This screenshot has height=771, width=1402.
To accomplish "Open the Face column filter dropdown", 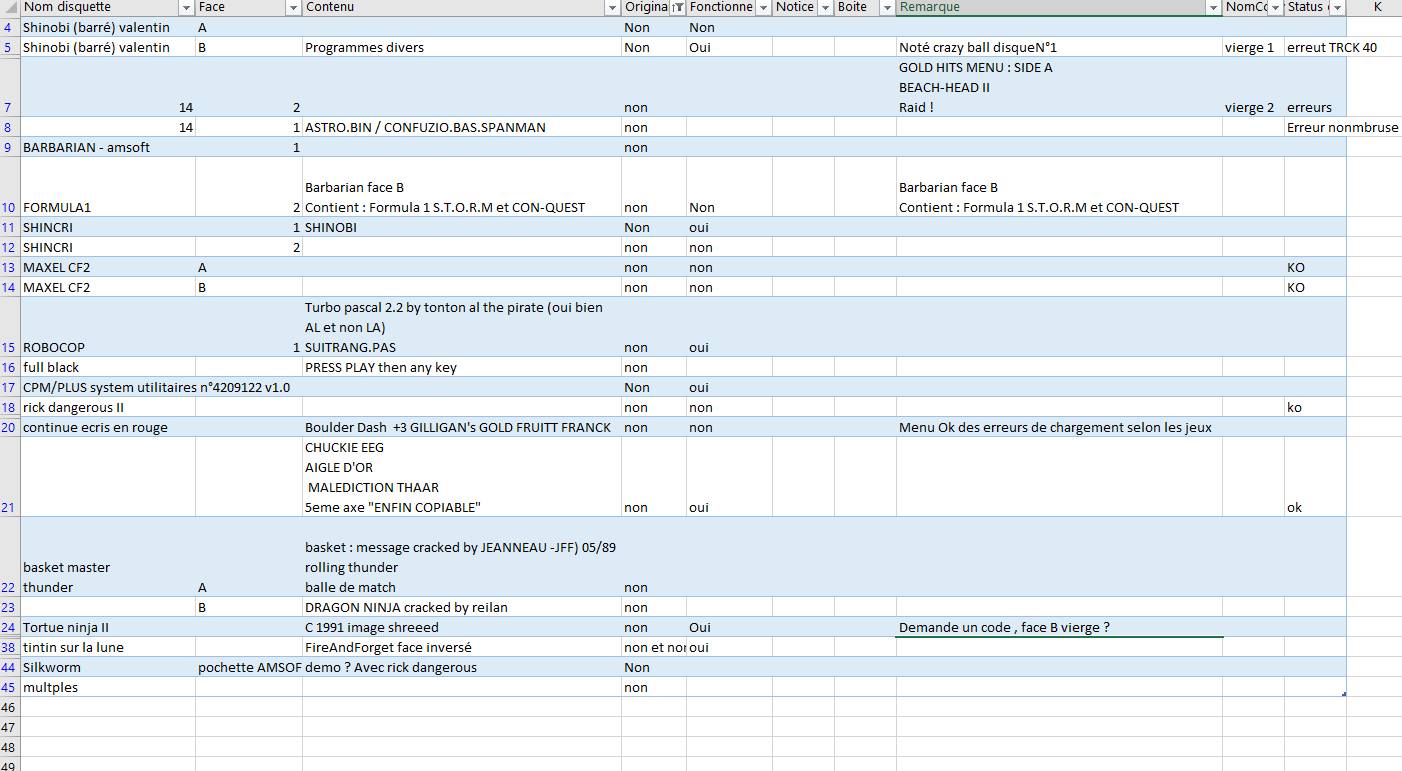I will tap(293, 8).
